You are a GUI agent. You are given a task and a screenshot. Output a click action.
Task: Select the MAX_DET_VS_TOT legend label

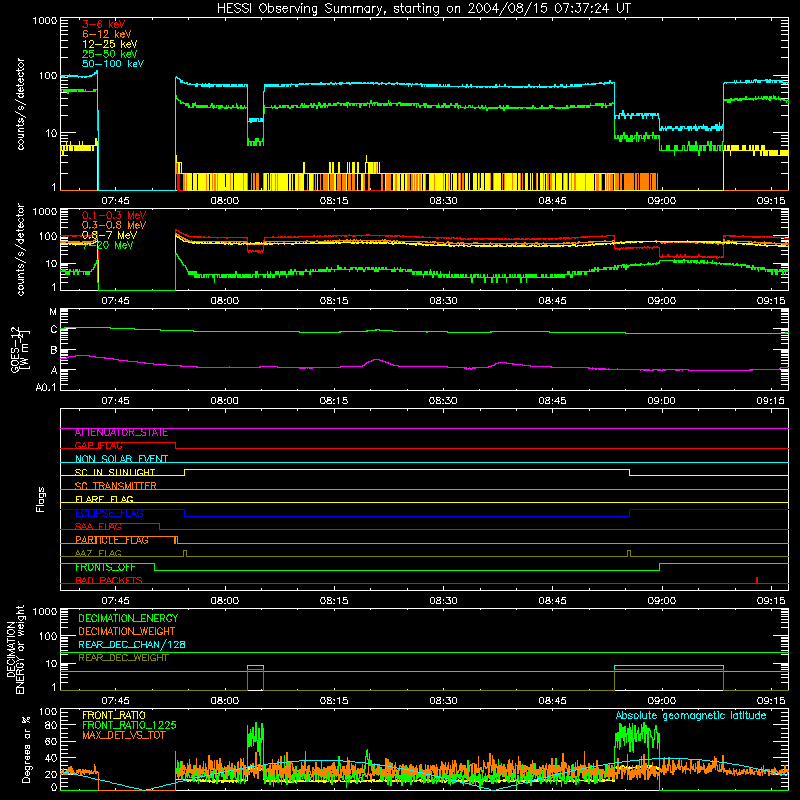click(x=123, y=735)
